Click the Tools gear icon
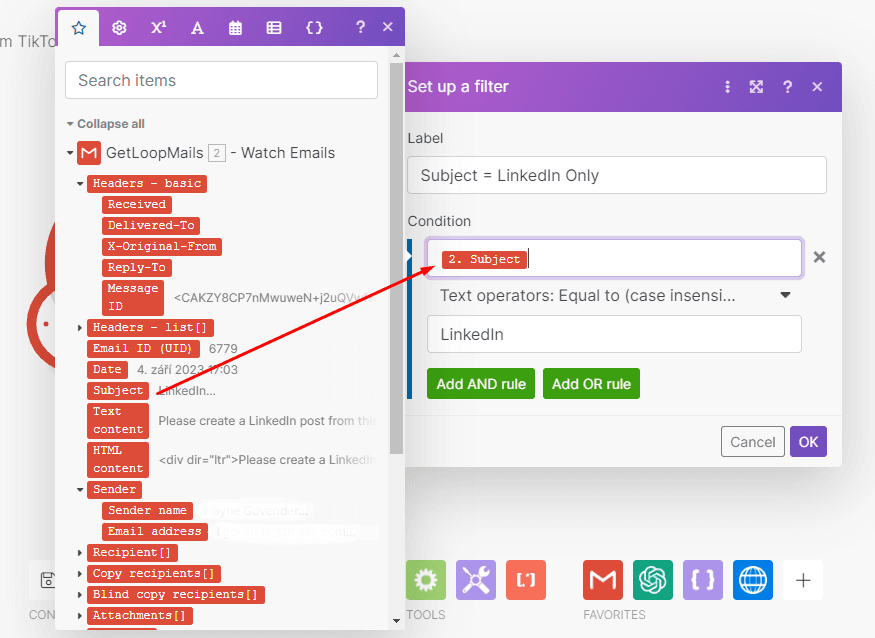The width and height of the screenshot is (875, 638). click(x=426, y=580)
